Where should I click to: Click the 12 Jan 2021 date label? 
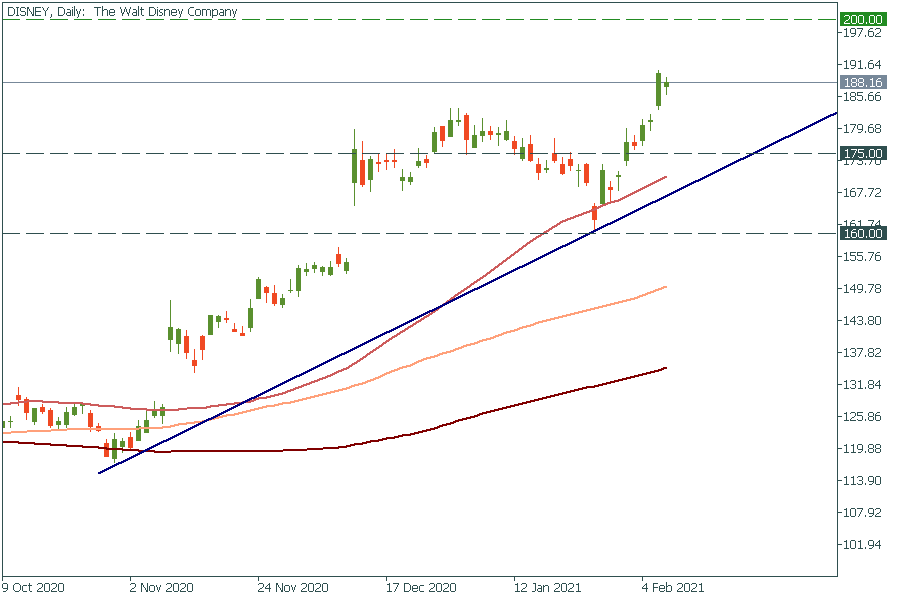547,587
